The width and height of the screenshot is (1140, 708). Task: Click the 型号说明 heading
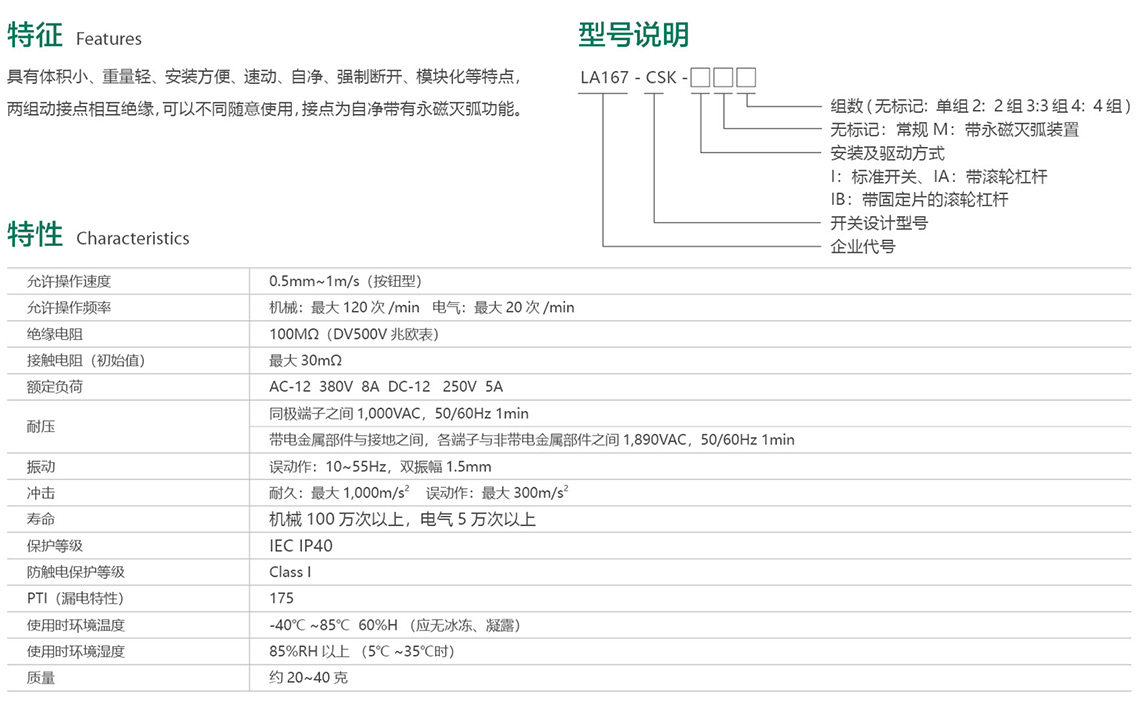(633, 35)
